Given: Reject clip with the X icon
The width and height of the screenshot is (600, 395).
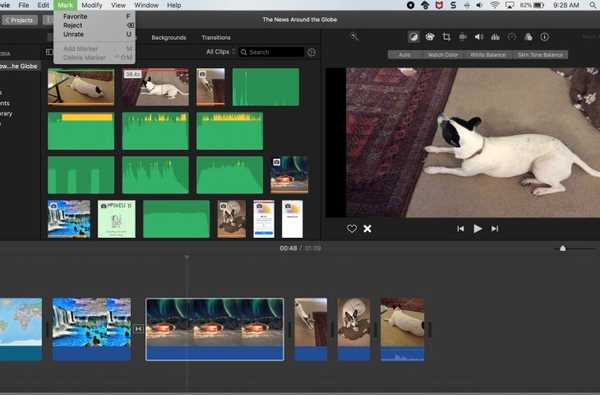Looking at the screenshot, I should click(367, 229).
